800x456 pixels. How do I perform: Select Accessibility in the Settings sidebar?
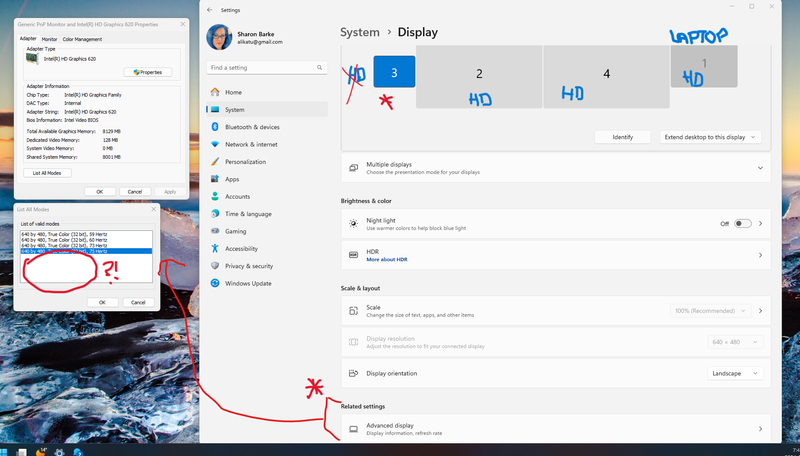[241, 248]
